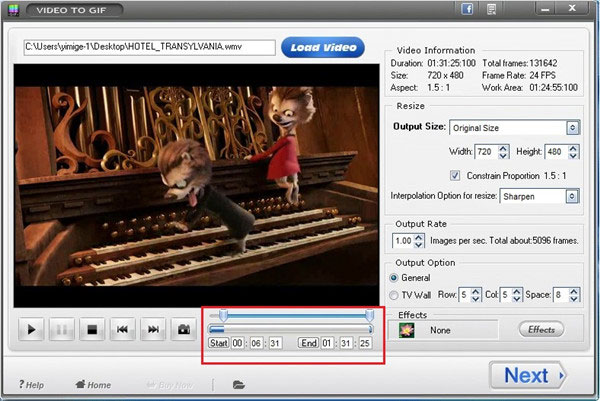Image resolution: width=600 pixels, height=401 pixels.
Task: Click the app logo icon in title bar
Action: (13, 10)
